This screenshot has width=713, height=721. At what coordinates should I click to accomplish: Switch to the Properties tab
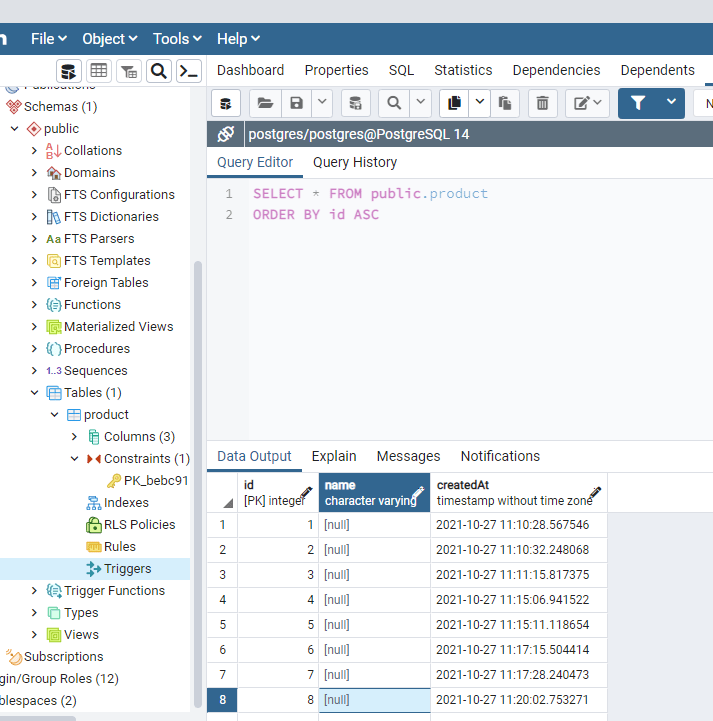pyautogui.click(x=337, y=70)
